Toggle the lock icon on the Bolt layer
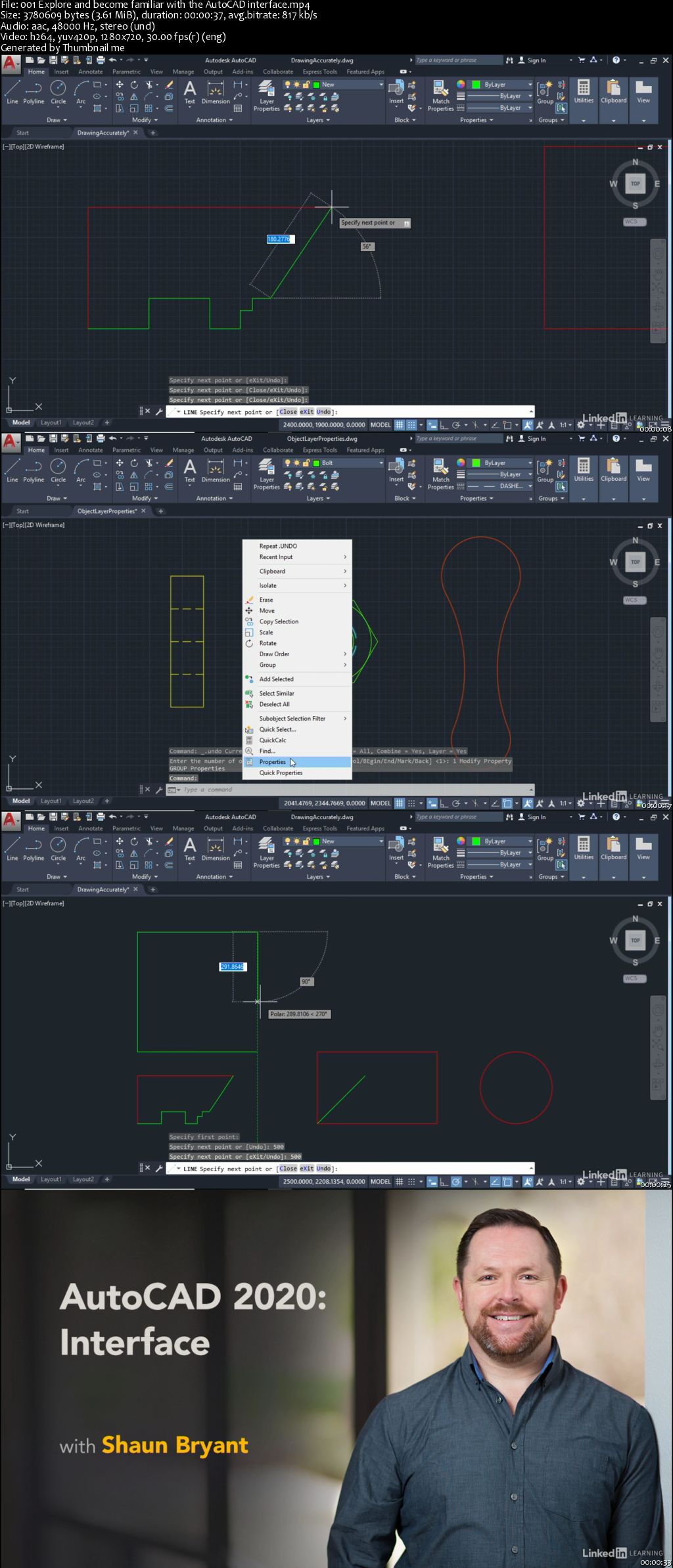673x1568 pixels. (x=306, y=463)
